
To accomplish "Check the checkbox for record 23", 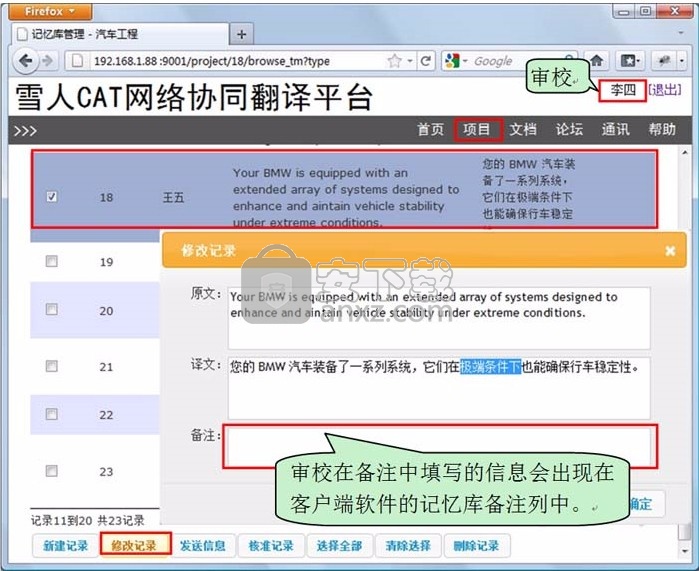I will [x=52, y=471].
